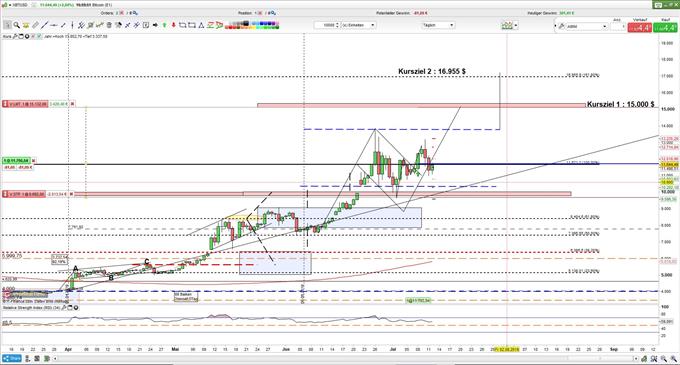Expand the chart style dropdown arrow
The width and height of the screenshot is (680, 365).
click(516, 26)
